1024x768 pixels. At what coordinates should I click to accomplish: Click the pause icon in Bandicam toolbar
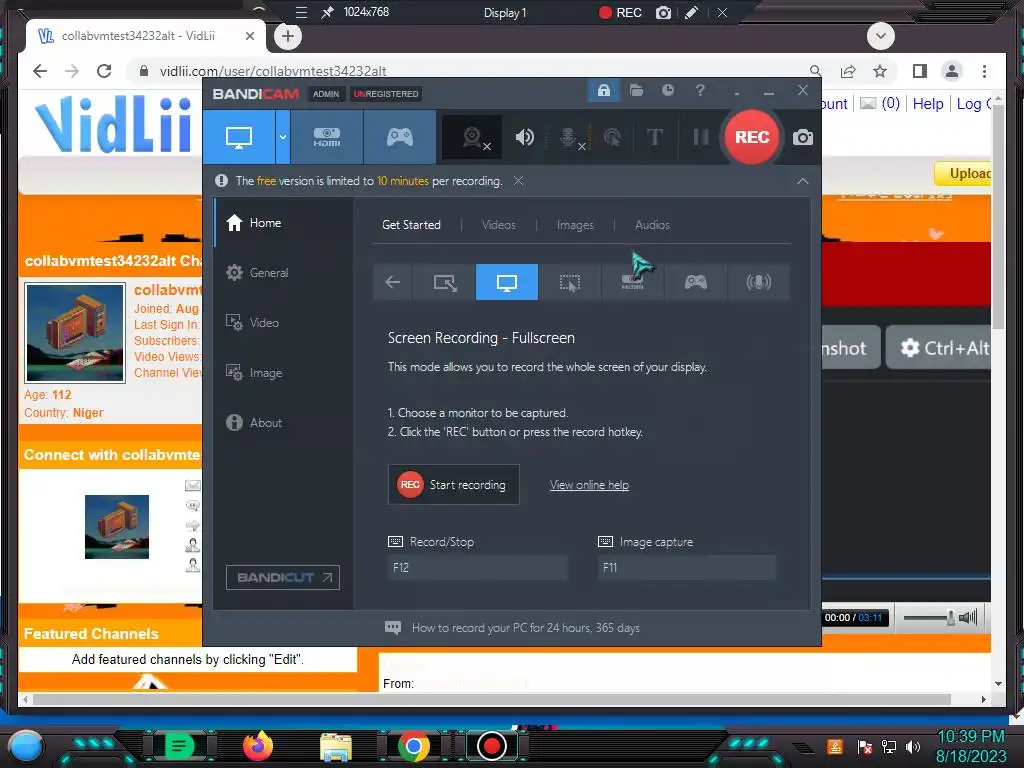700,137
